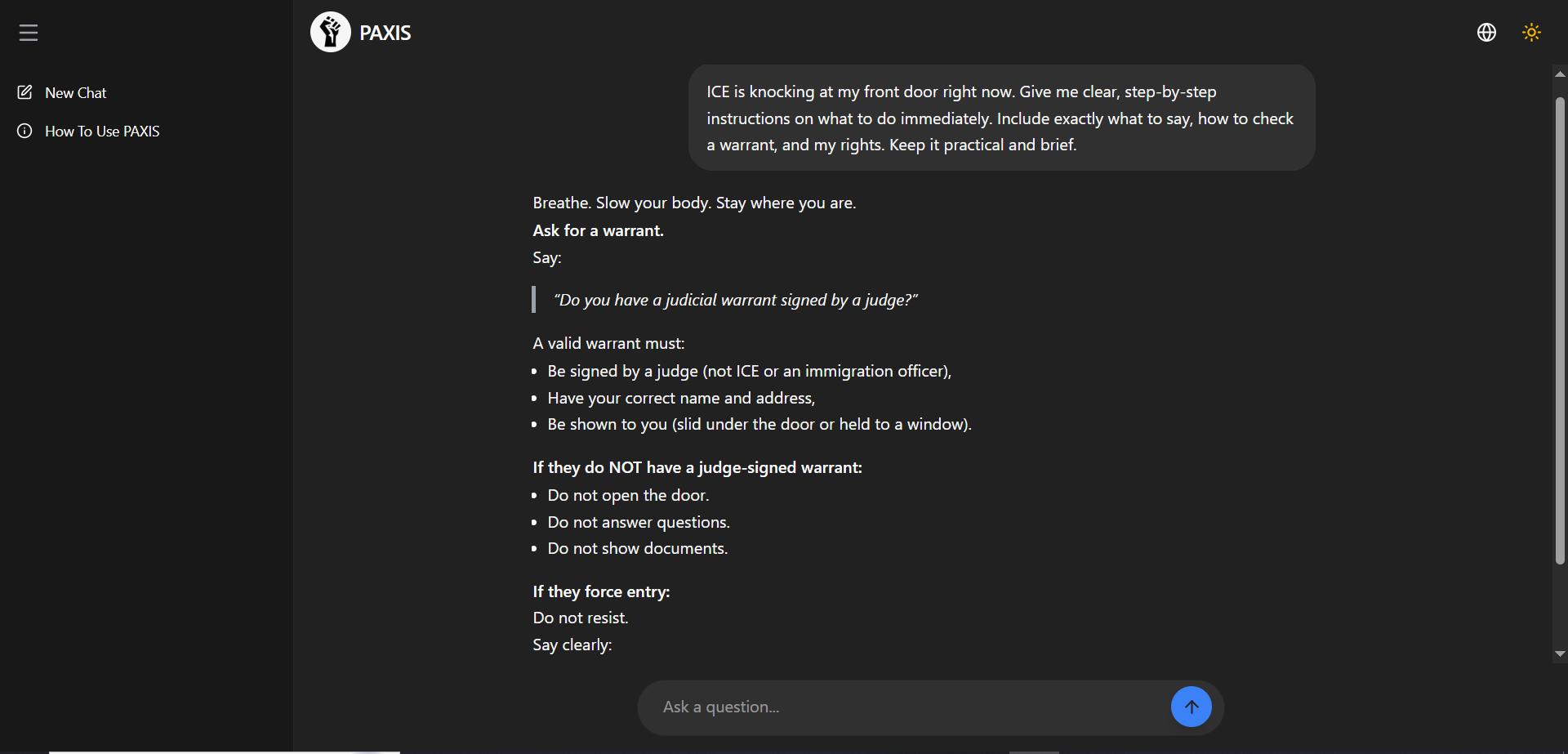Toggle light mode with the sun icon
The height and width of the screenshot is (754, 1568).
coord(1531,33)
